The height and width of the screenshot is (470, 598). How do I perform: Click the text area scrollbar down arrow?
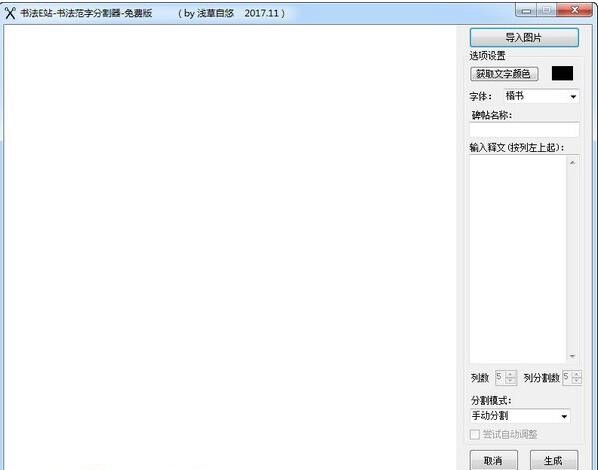click(x=572, y=356)
